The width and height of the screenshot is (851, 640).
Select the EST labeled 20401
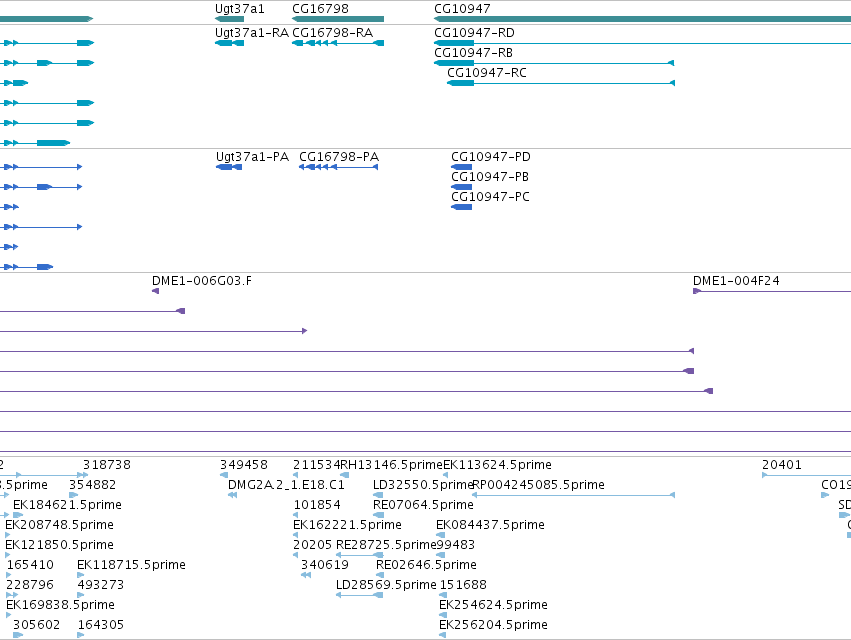782,465
